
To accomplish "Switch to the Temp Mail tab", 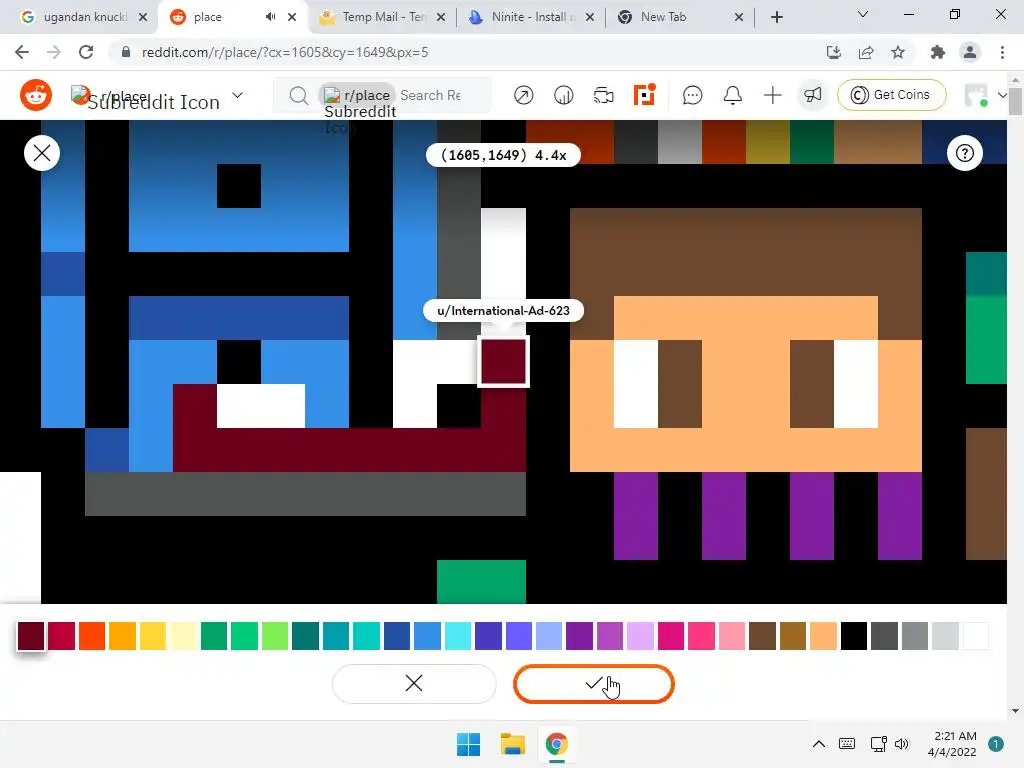I will (x=382, y=17).
